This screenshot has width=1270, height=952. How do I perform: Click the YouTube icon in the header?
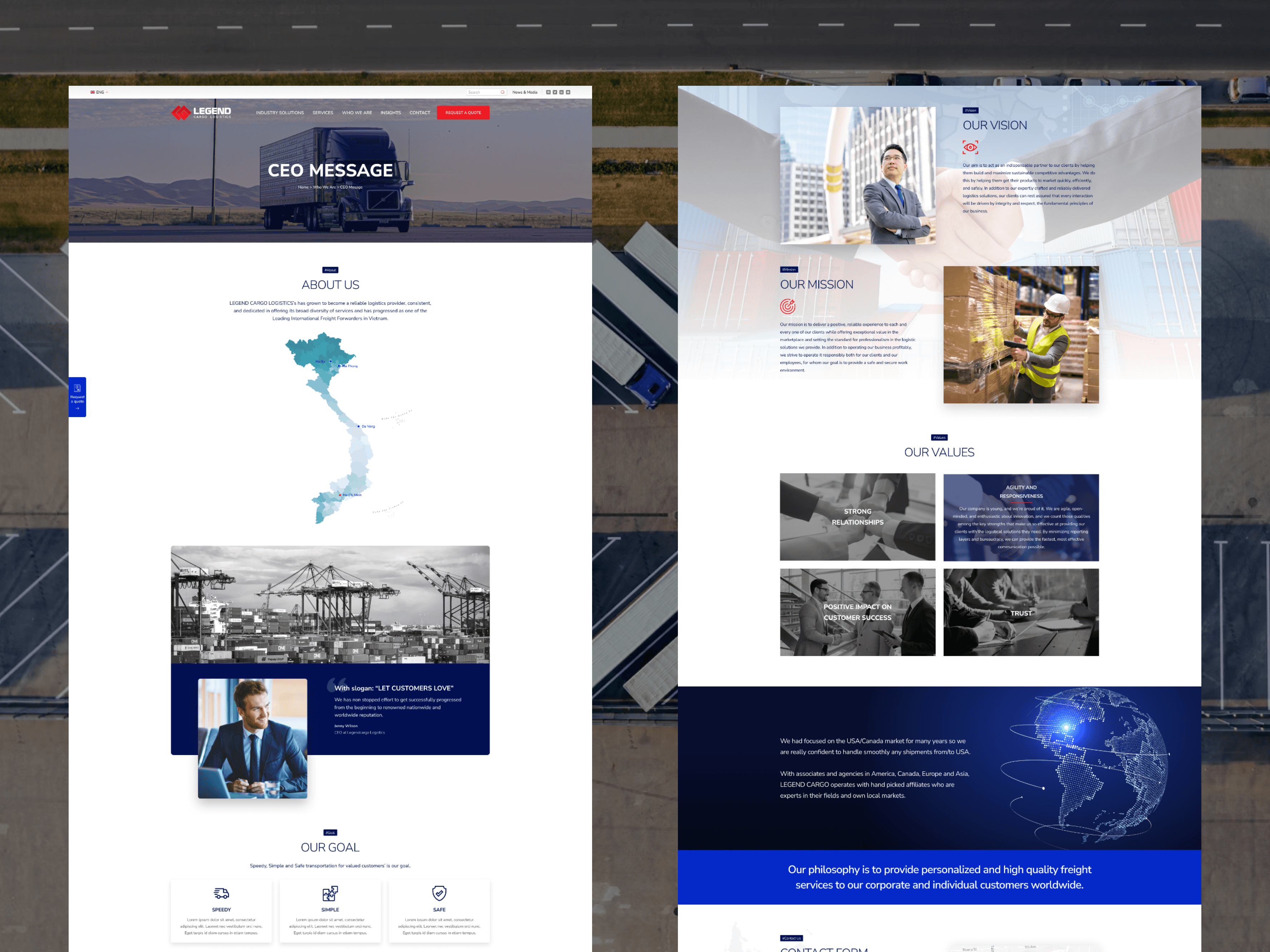(569, 93)
